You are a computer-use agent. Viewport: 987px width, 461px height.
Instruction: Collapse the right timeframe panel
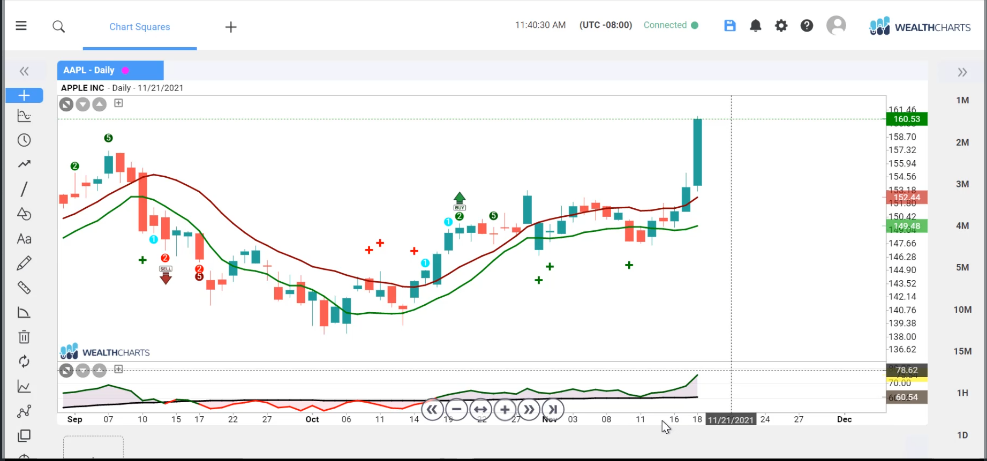[962, 72]
